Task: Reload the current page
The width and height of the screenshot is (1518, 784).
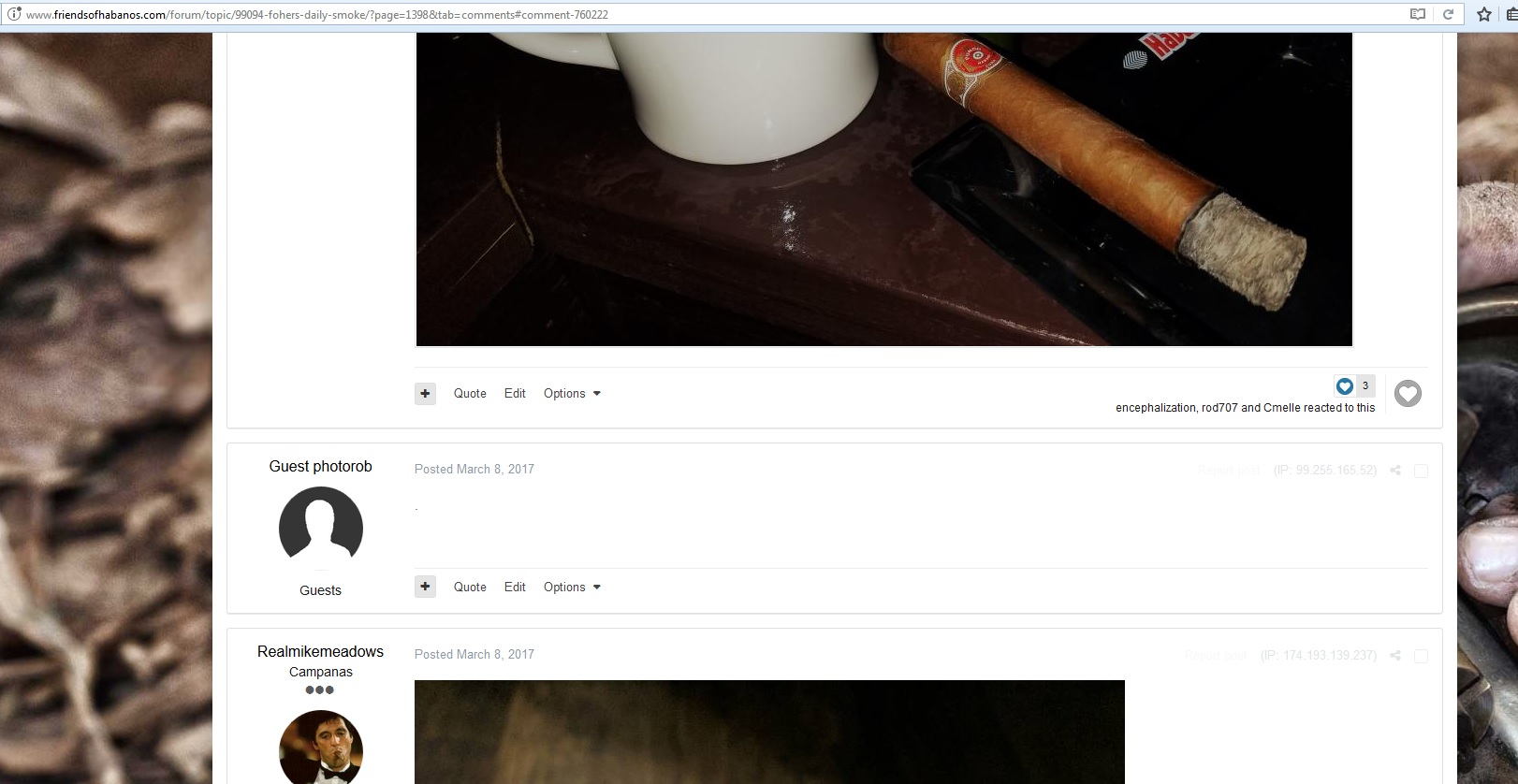Action: [x=1448, y=14]
